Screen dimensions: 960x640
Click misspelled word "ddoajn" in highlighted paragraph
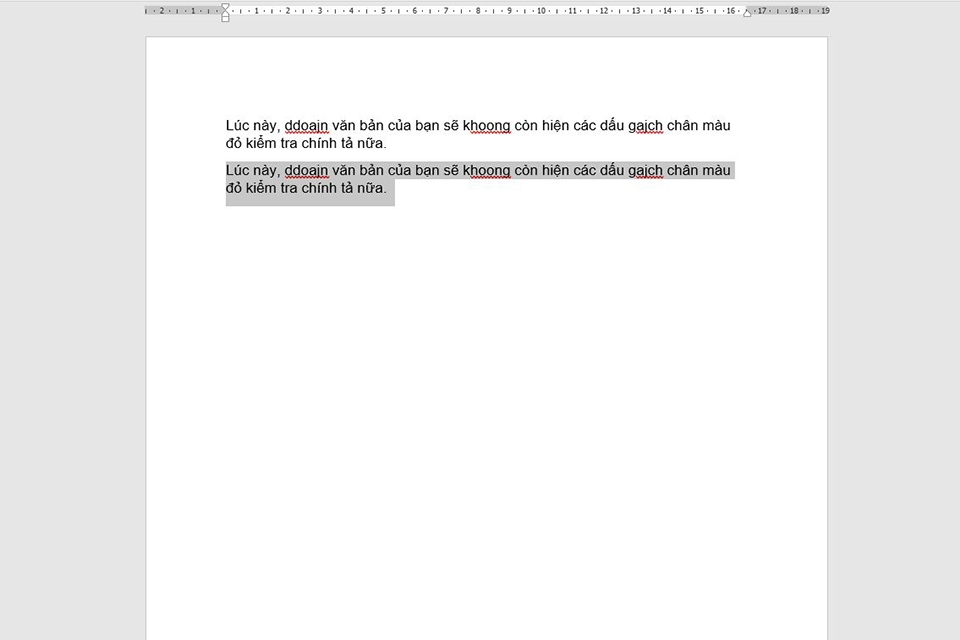(x=306, y=171)
